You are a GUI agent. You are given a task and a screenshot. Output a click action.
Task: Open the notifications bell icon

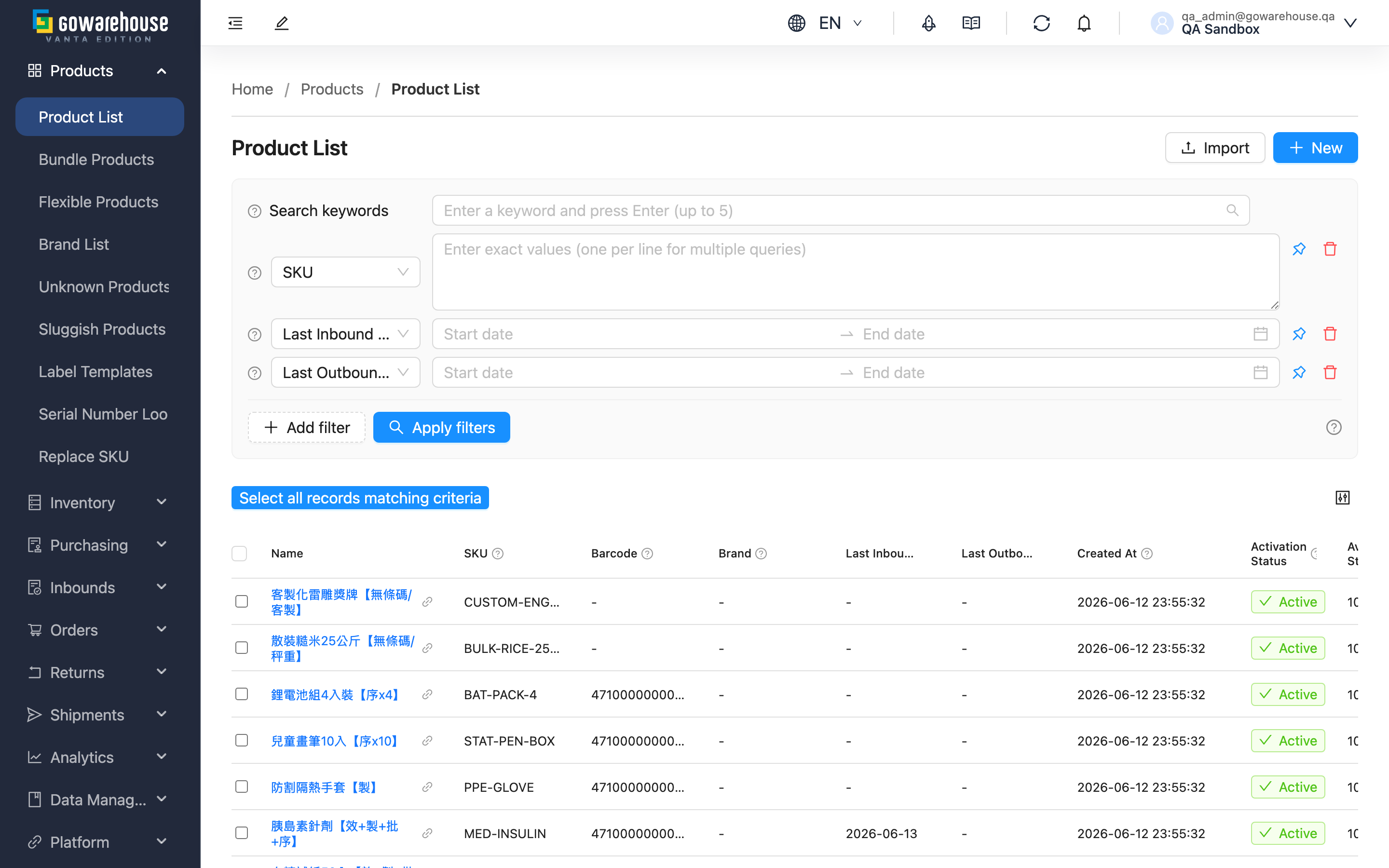[1084, 23]
